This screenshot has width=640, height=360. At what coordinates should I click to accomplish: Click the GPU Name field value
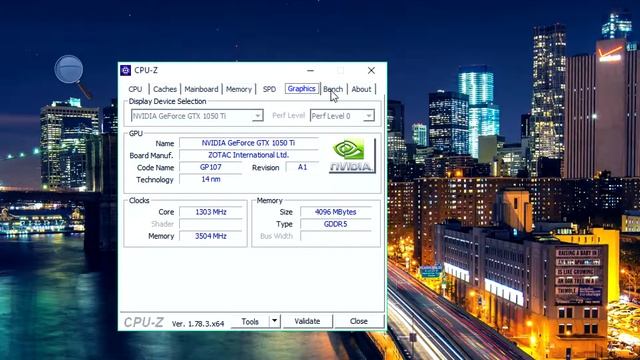point(248,143)
